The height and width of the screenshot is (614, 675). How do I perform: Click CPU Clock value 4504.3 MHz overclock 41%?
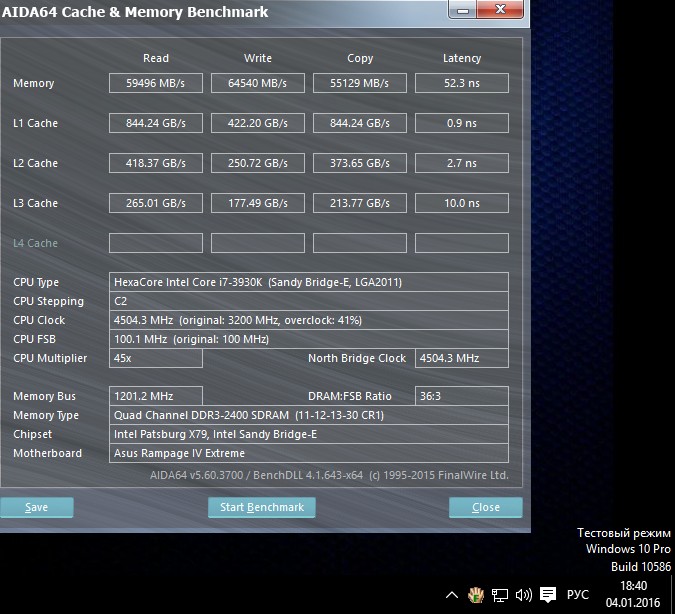coord(309,320)
